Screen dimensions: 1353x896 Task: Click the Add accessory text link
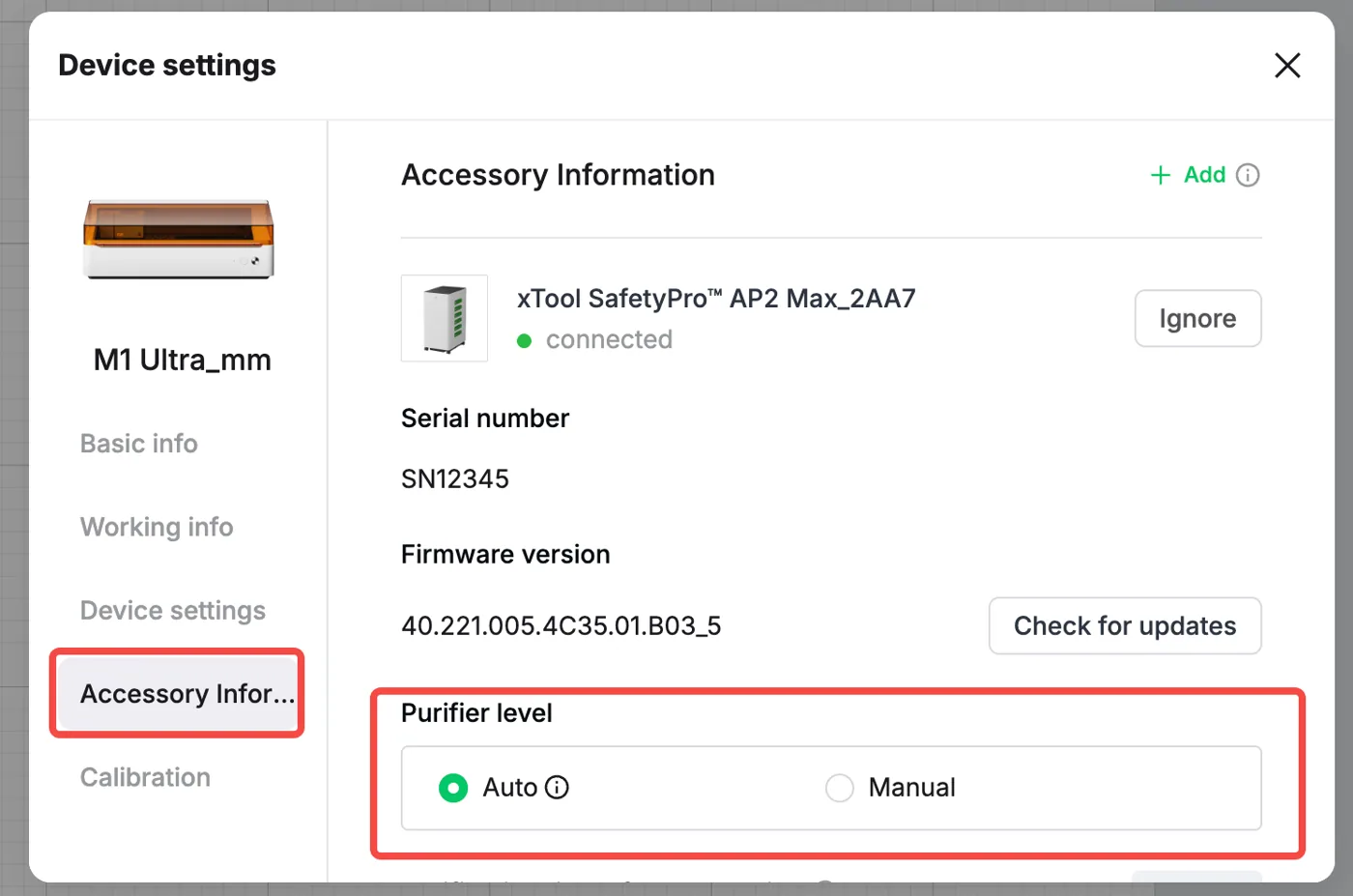1204,175
